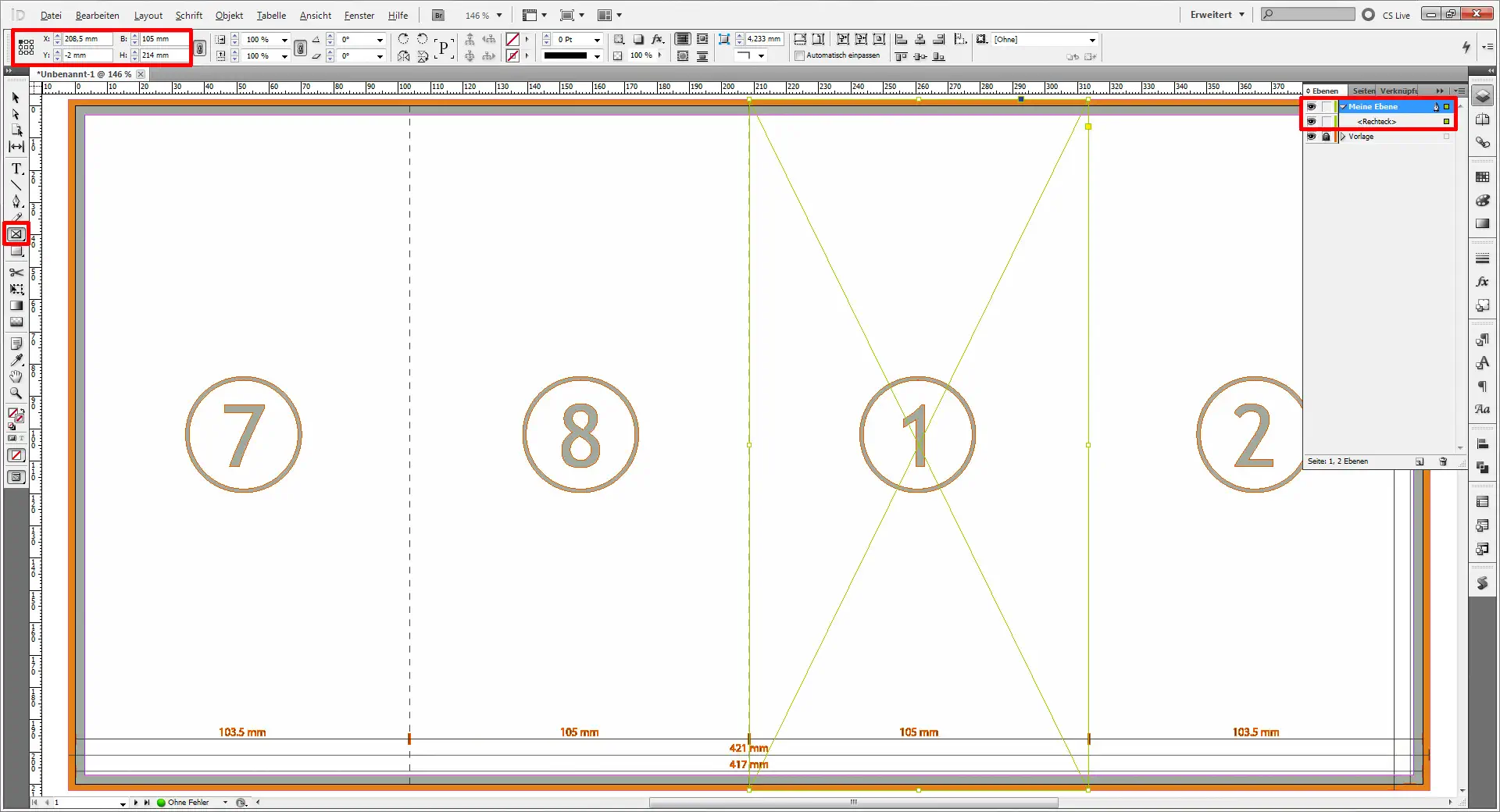The width and height of the screenshot is (1500, 812).
Task: Select the Type tool in toolbox
Action: pyautogui.click(x=16, y=169)
